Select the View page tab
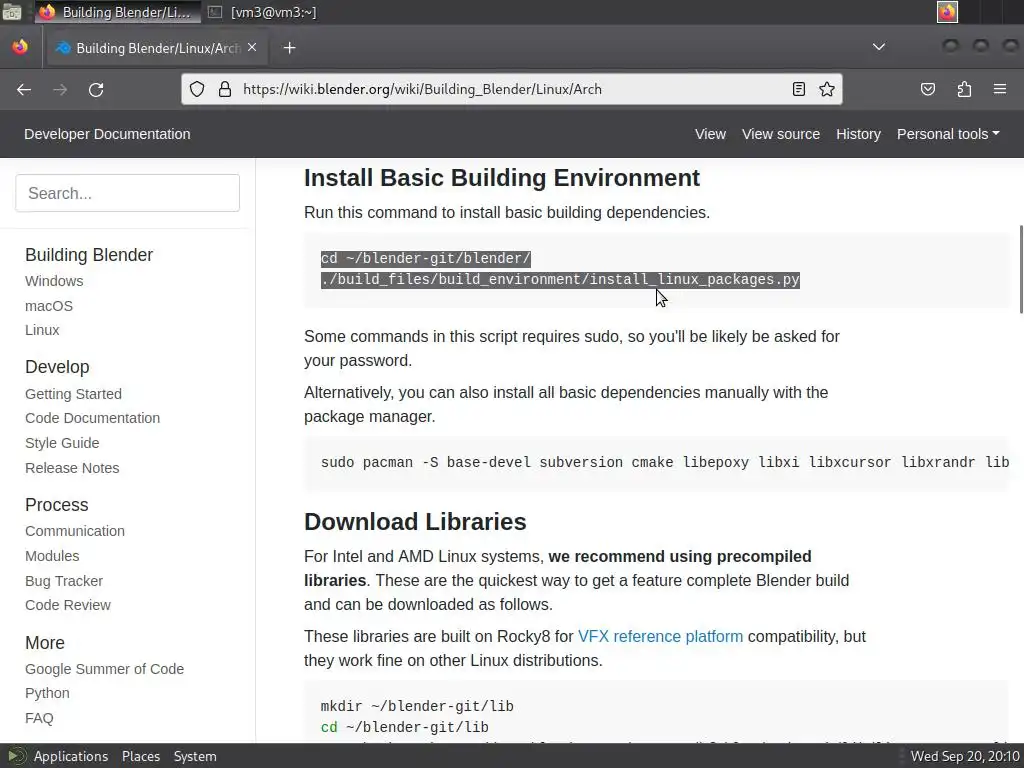Image resolution: width=1024 pixels, height=768 pixels. [x=710, y=134]
